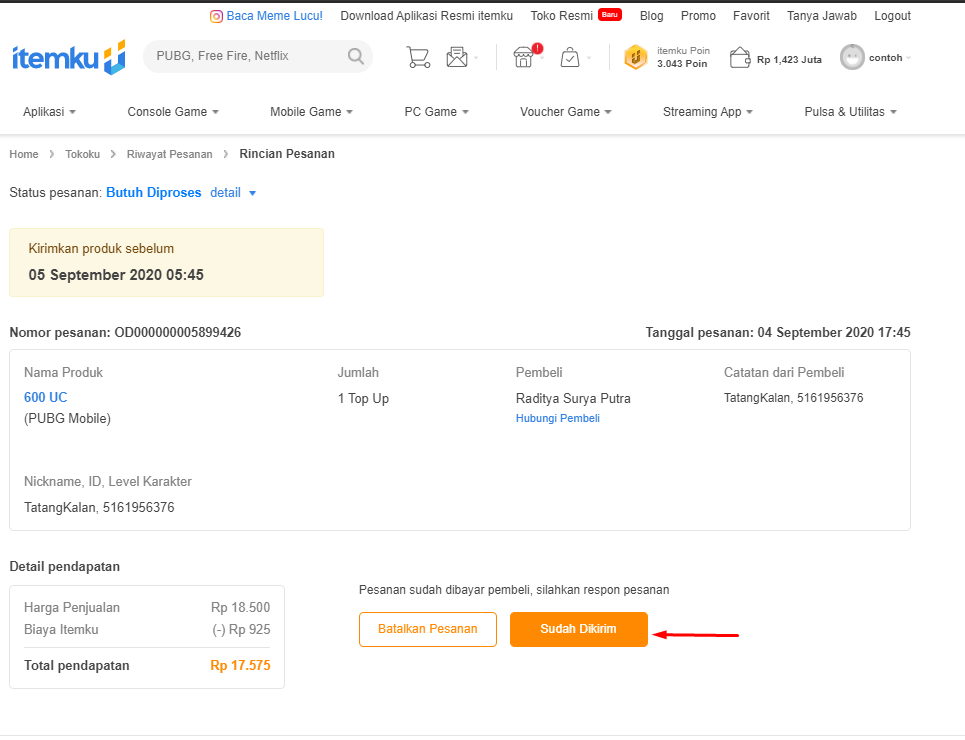Open the Tanya Jawab menu item
Viewport: 965px width, 740px height.
coord(822,16)
